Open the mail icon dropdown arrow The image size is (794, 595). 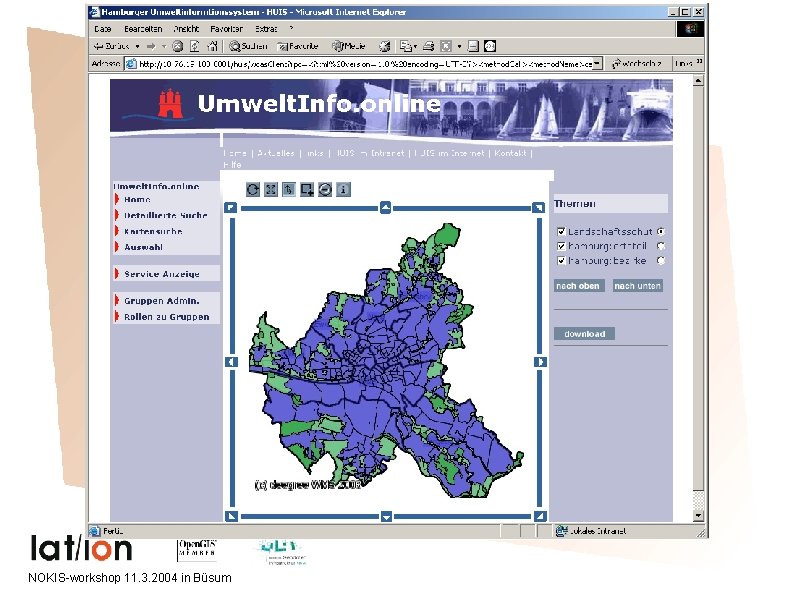pyautogui.click(x=415, y=46)
